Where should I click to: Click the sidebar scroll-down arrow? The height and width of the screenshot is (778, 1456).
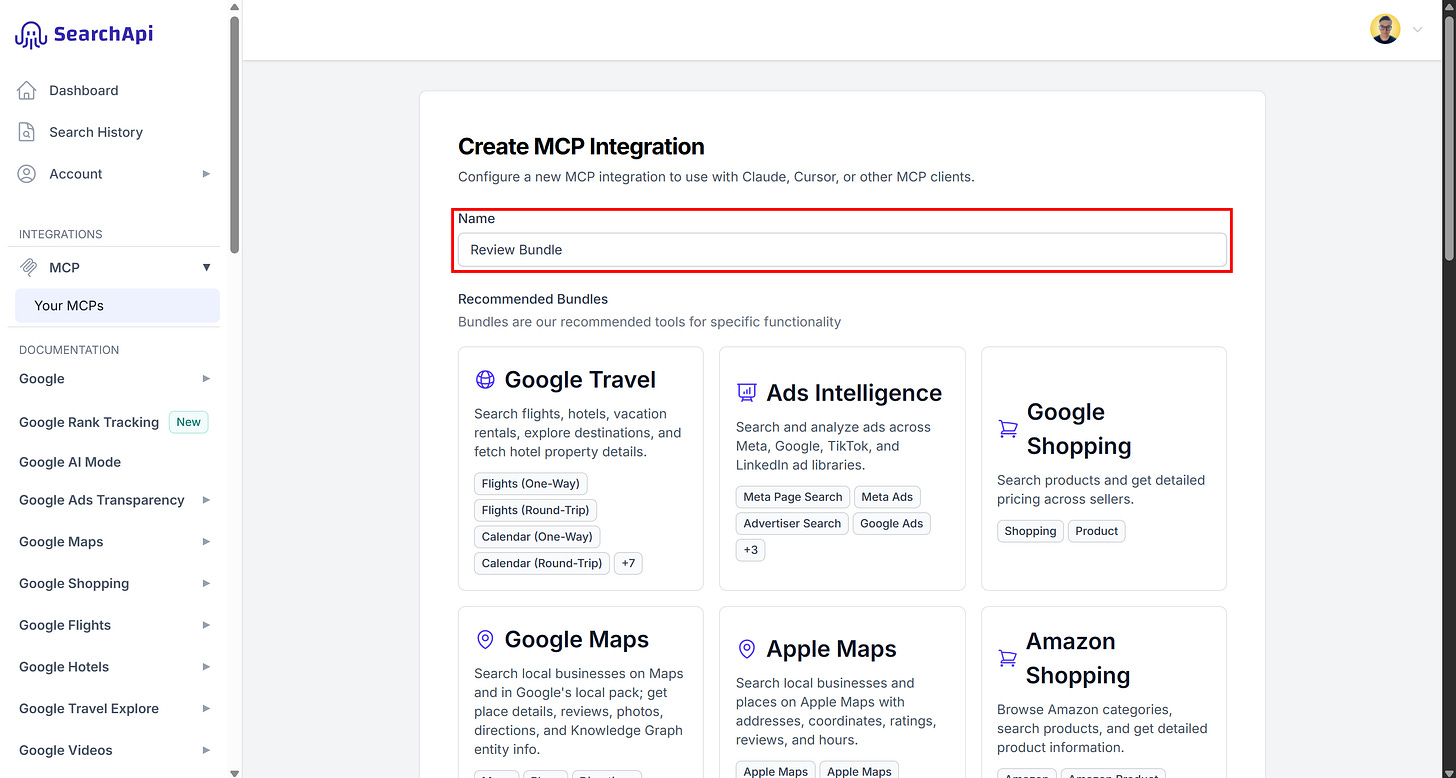tap(235, 772)
